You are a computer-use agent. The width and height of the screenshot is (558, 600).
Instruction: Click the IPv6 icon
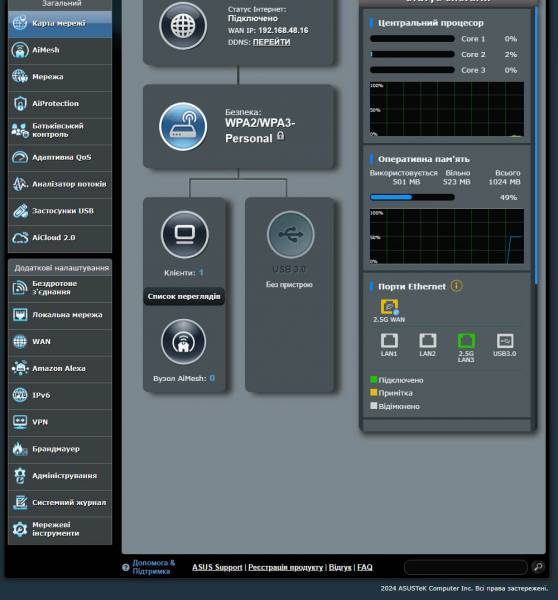(20, 395)
